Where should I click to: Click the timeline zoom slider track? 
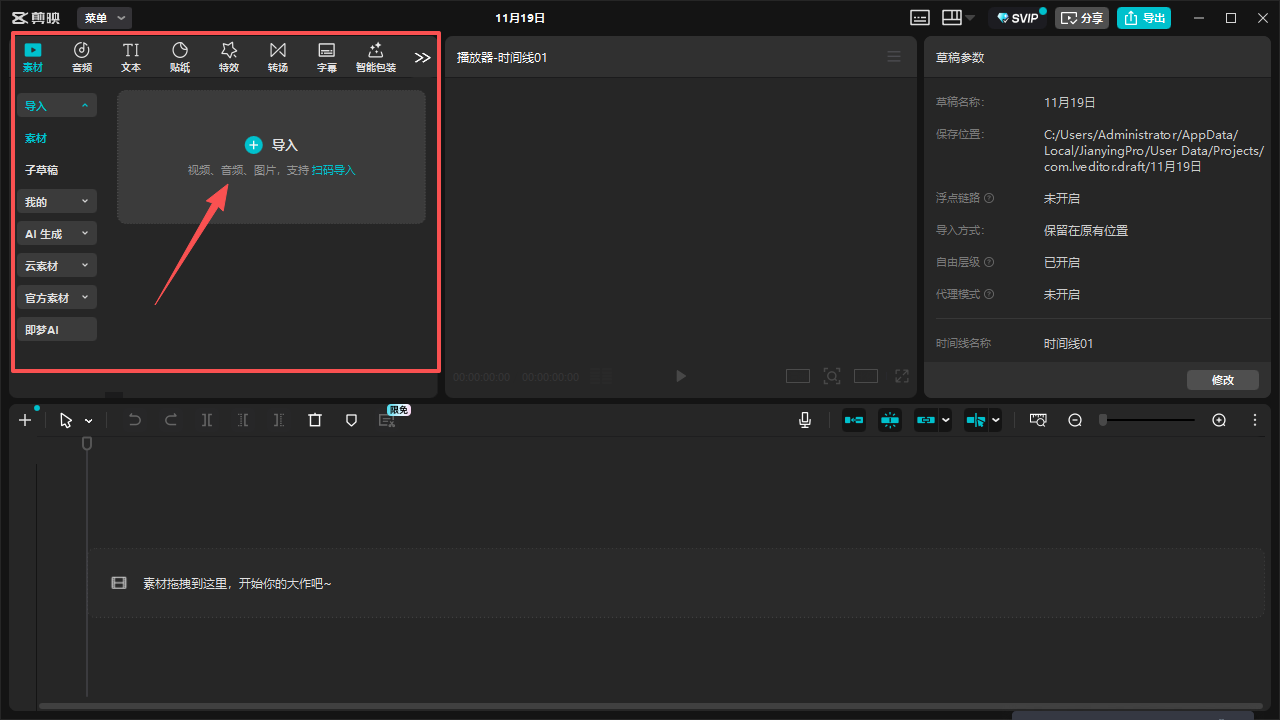pos(1150,420)
